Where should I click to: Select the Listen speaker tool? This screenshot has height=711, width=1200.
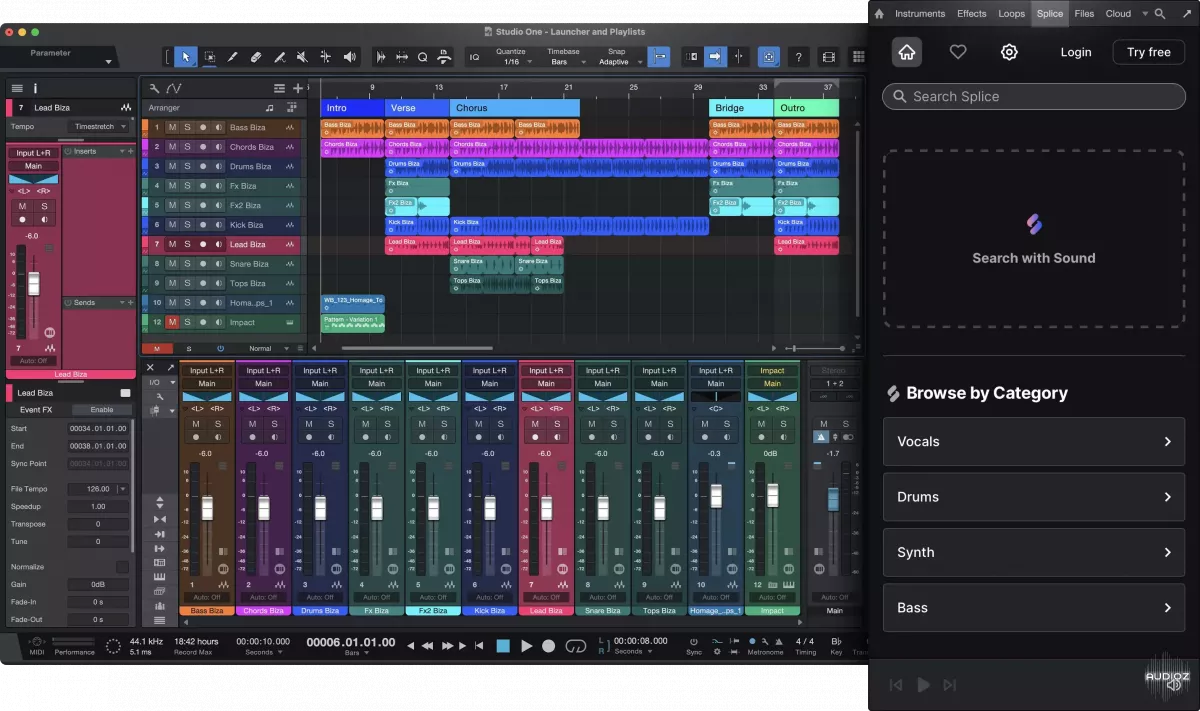point(349,57)
